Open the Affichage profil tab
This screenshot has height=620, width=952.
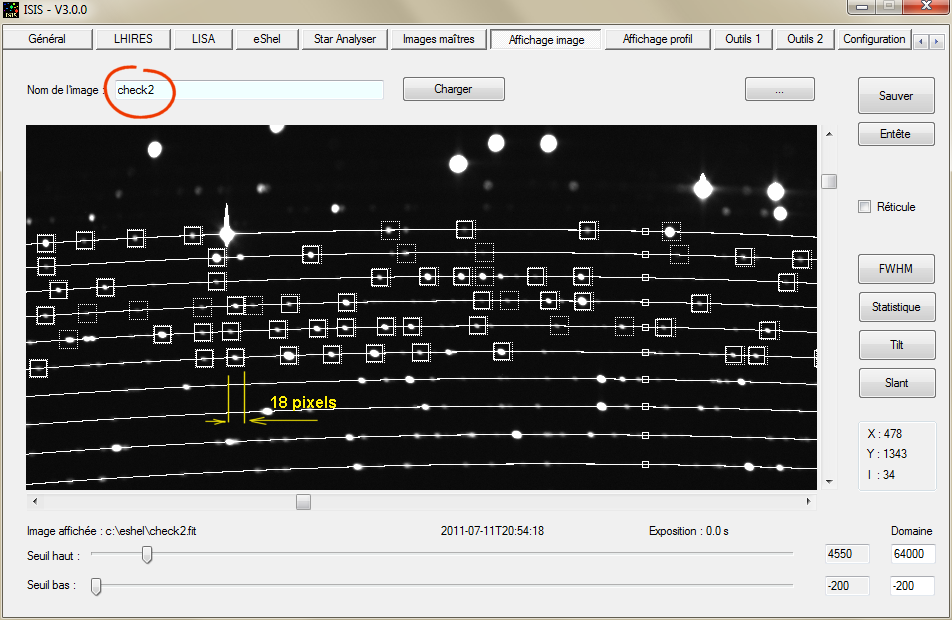[657, 39]
